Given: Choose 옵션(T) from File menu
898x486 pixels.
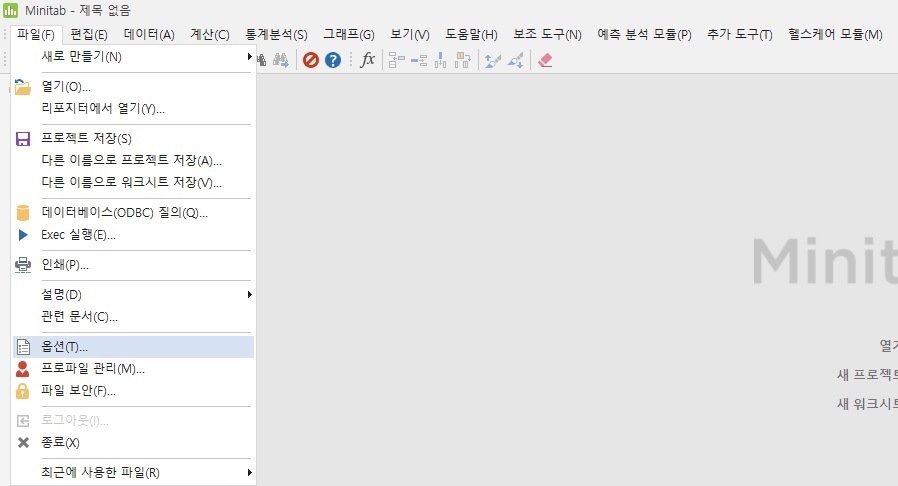Looking at the screenshot, I should (x=133, y=347).
